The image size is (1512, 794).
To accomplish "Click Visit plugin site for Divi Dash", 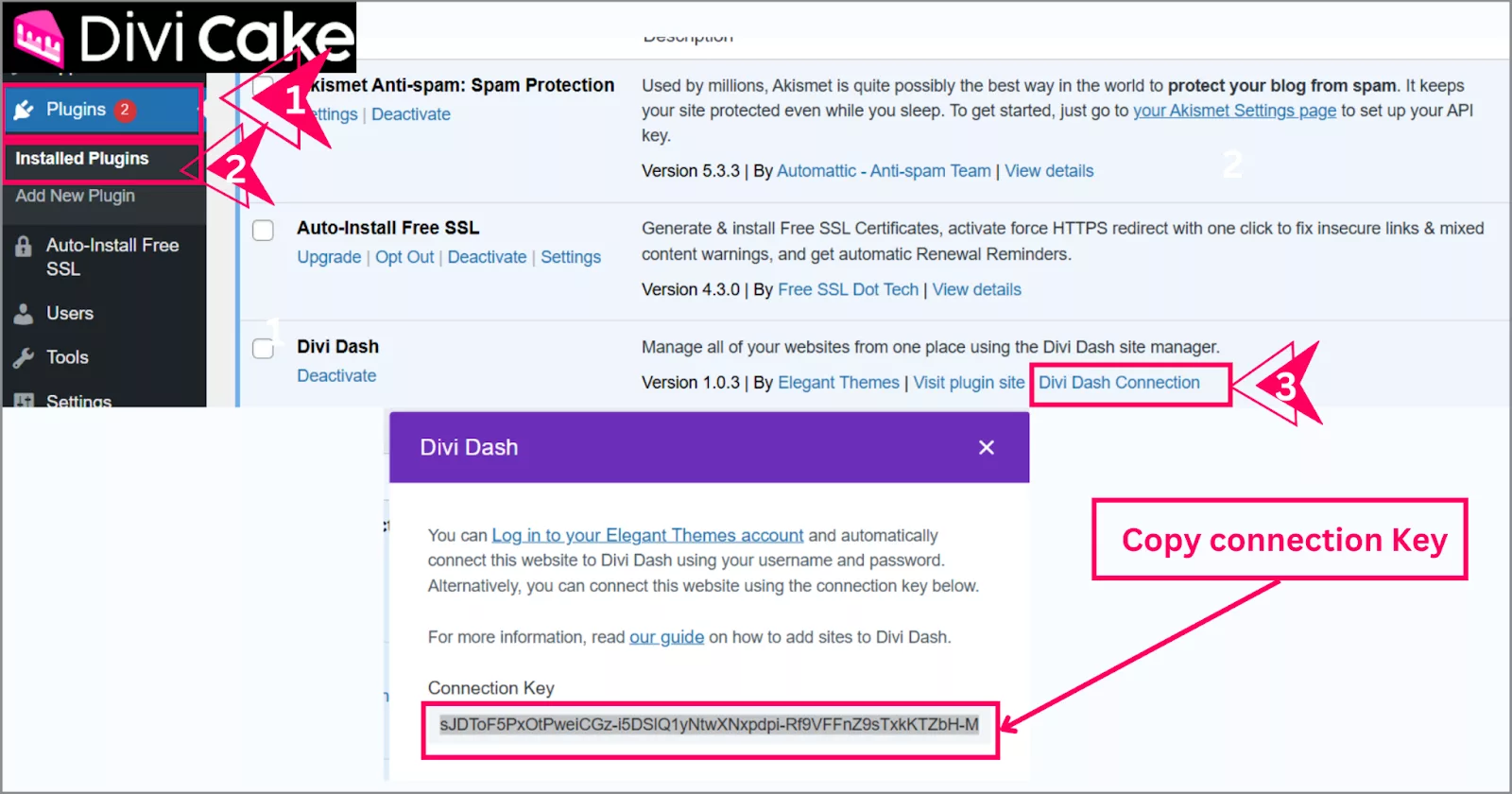I will pos(969,383).
